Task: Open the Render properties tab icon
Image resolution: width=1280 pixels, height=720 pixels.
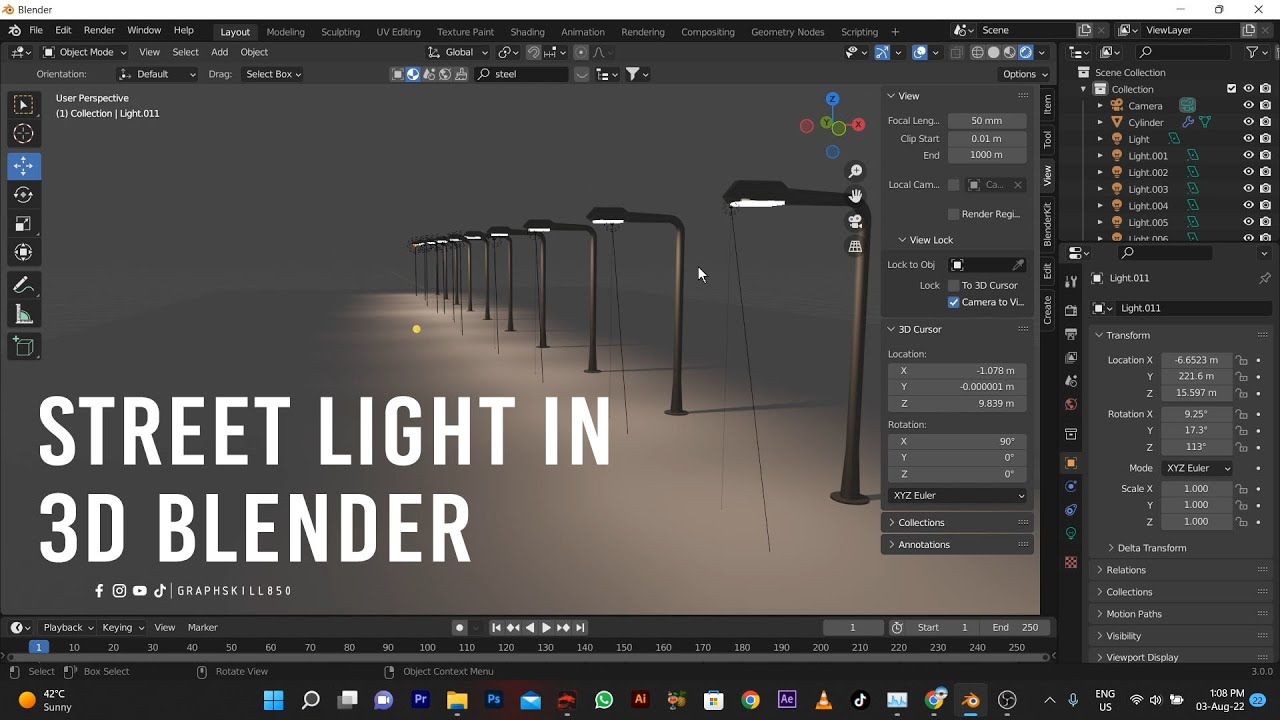Action: point(1071,310)
